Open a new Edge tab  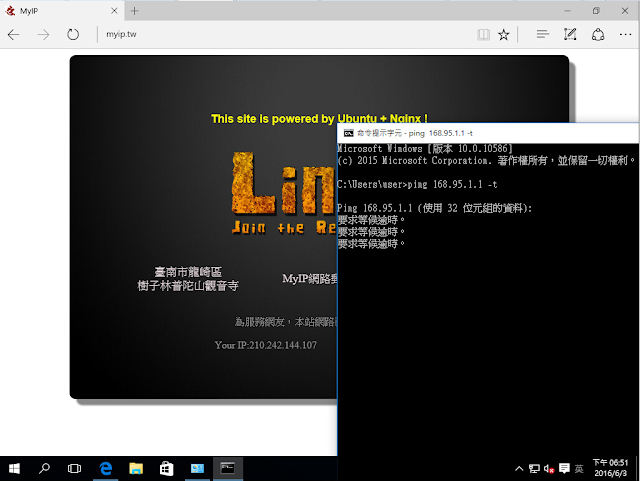click(x=134, y=11)
